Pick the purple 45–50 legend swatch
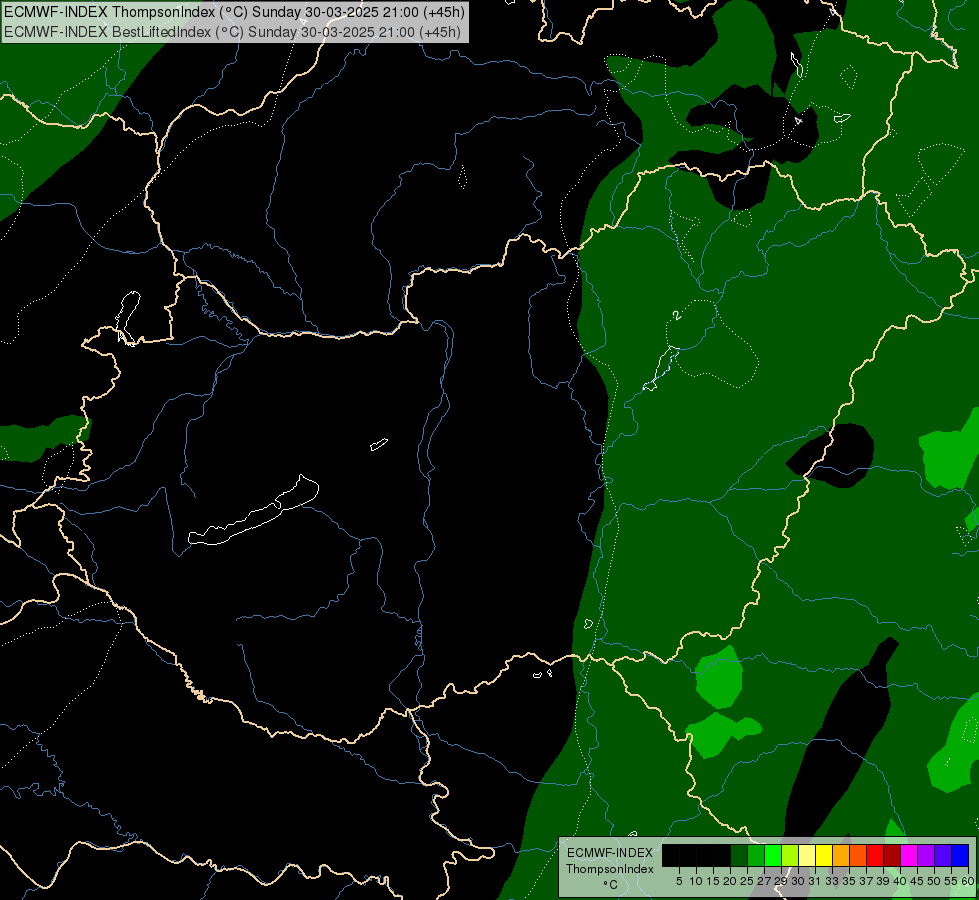Viewport: 979px width, 900px height. click(926, 855)
